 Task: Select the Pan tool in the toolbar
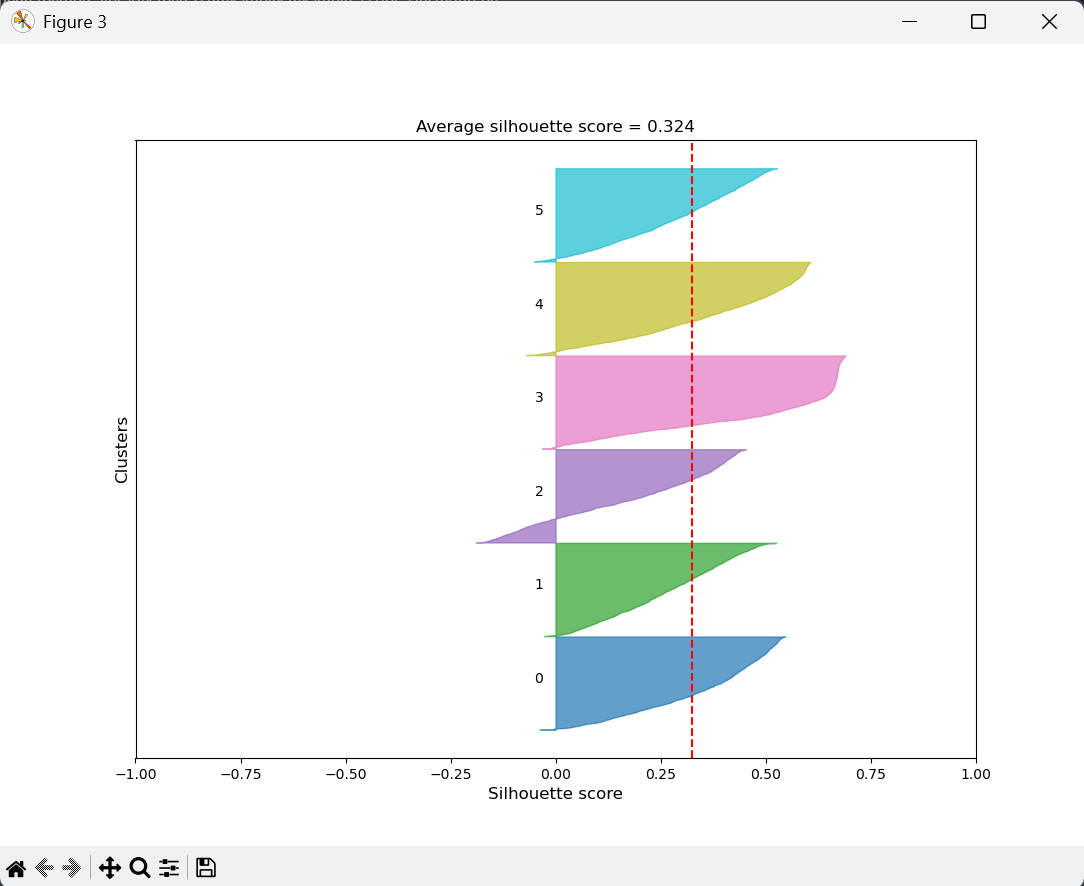click(x=110, y=867)
